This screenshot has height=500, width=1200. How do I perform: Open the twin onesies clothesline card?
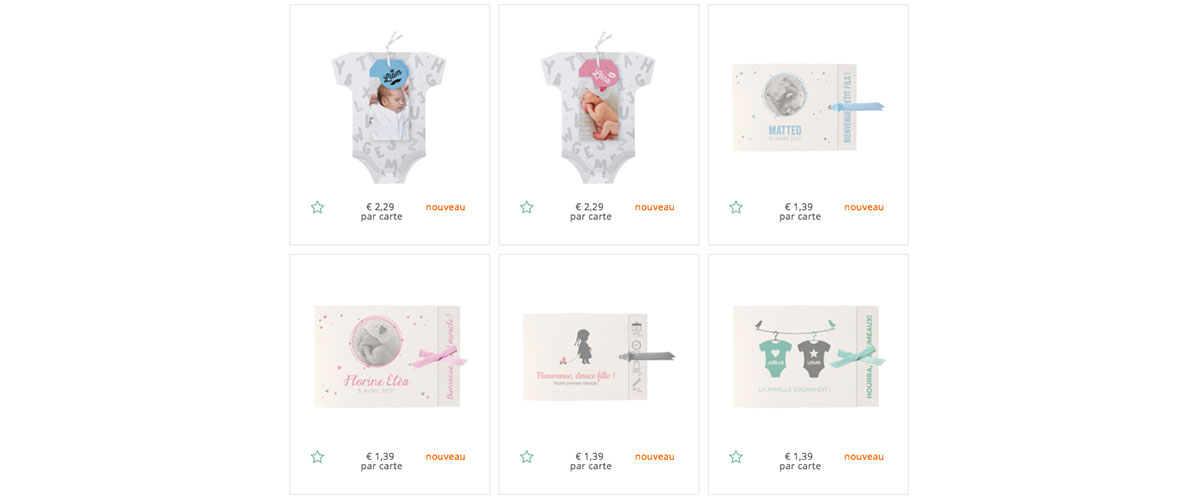click(808, 356)
